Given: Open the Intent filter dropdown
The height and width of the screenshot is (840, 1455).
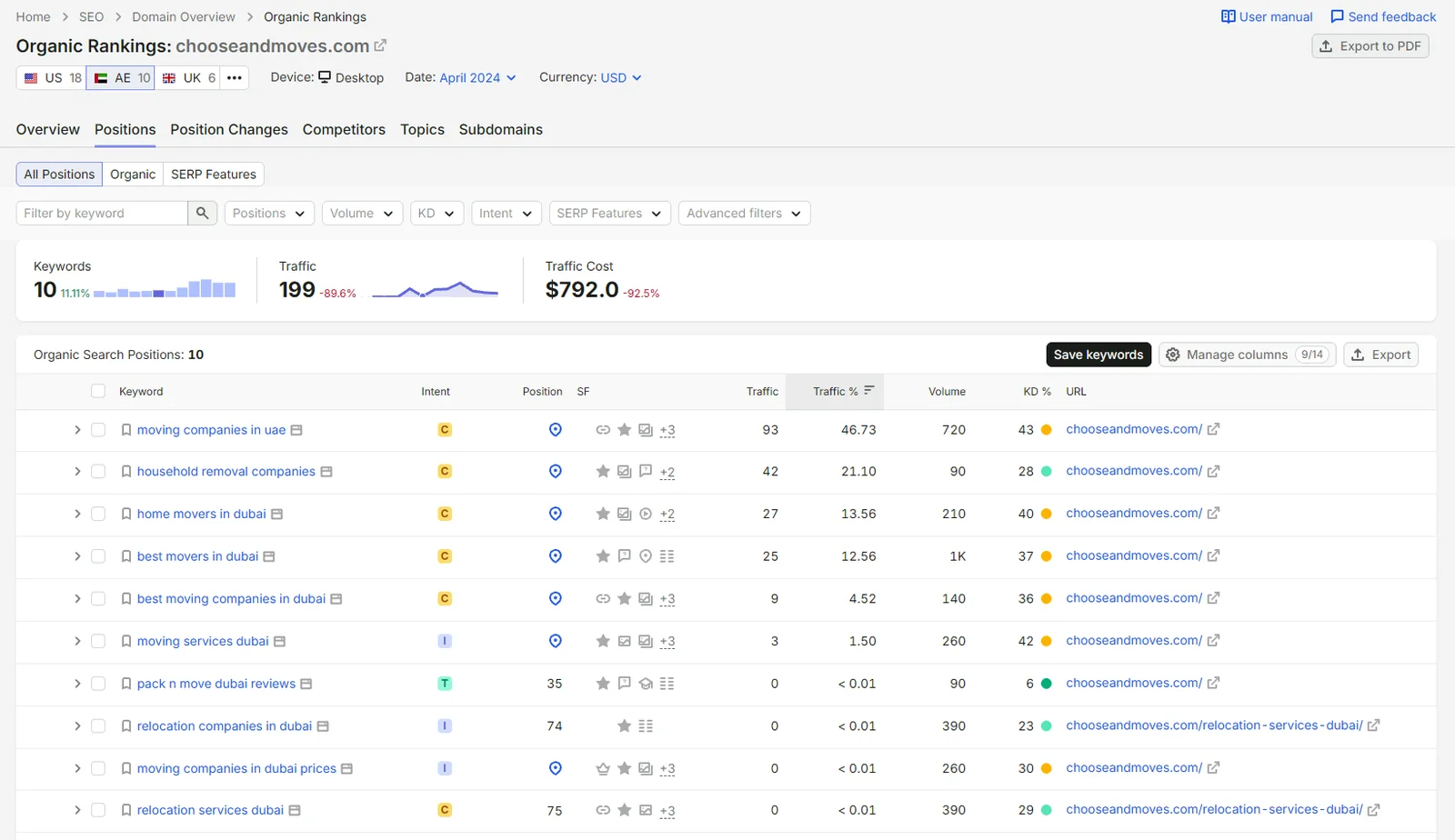Looking at the screenshot, I should coord(507,213).
